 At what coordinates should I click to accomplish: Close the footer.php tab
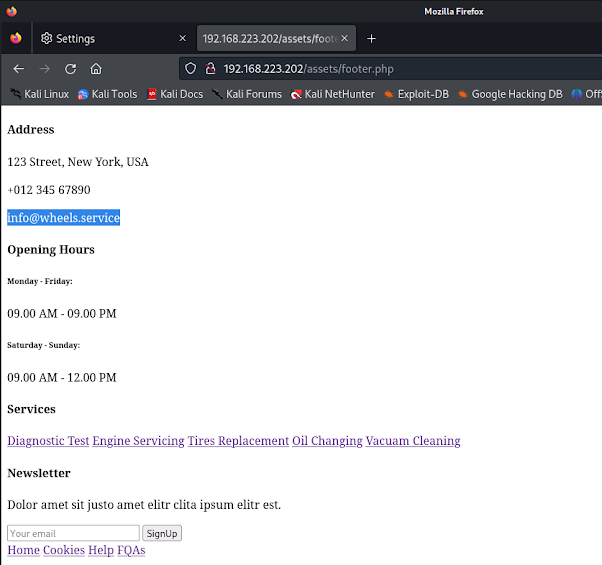pyautogui.click(x=345, y=38)
